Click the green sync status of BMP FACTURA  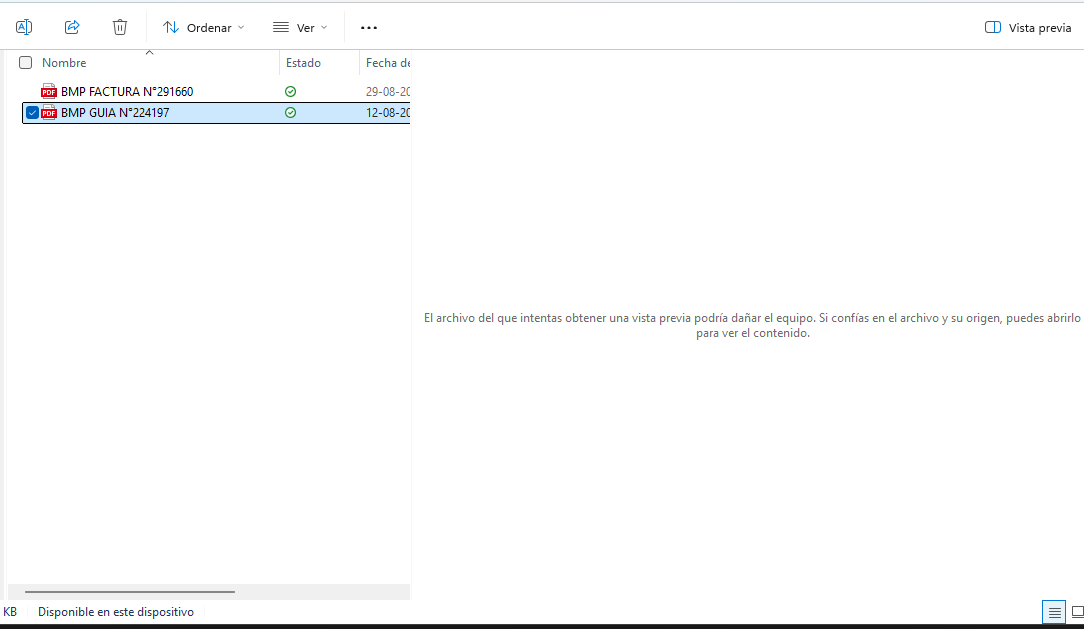pos(290,91)
